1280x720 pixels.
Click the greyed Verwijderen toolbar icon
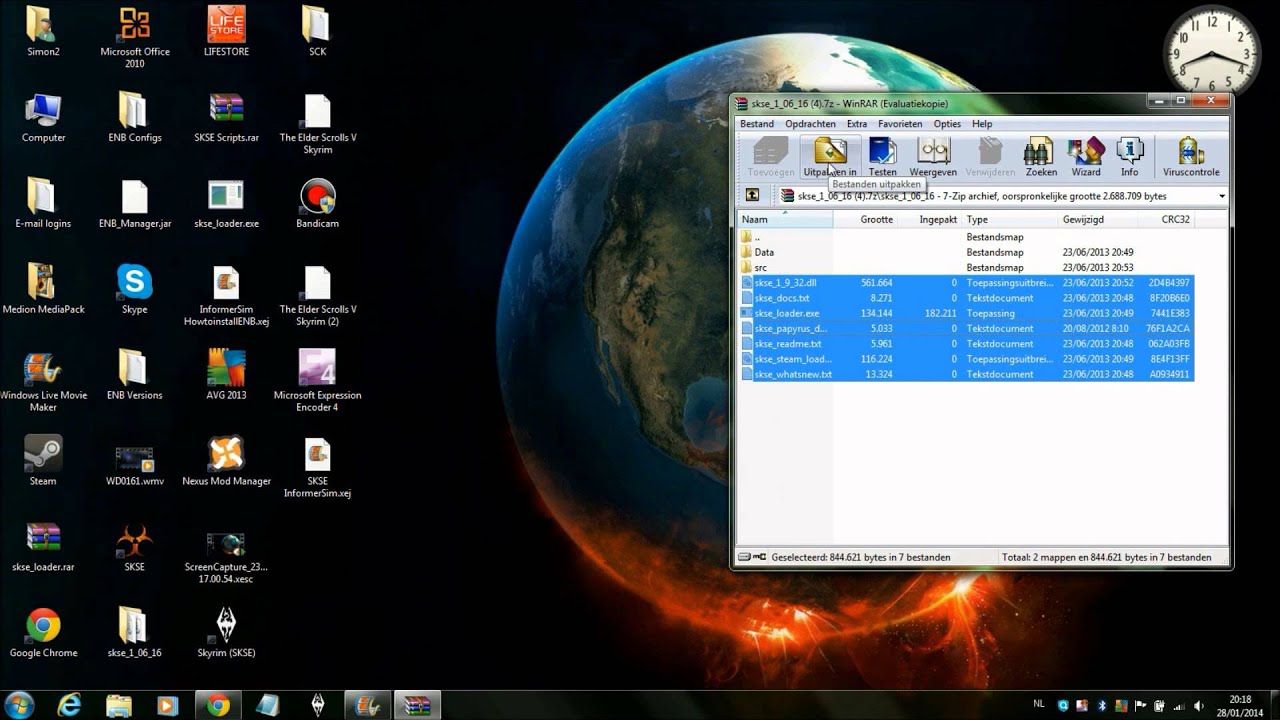click(x=990, y=157)
